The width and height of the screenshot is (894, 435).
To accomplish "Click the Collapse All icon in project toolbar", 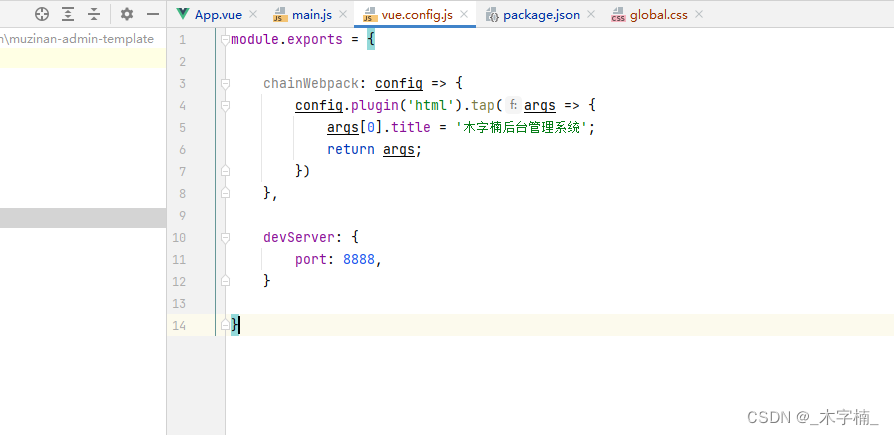I will (94, 14).
